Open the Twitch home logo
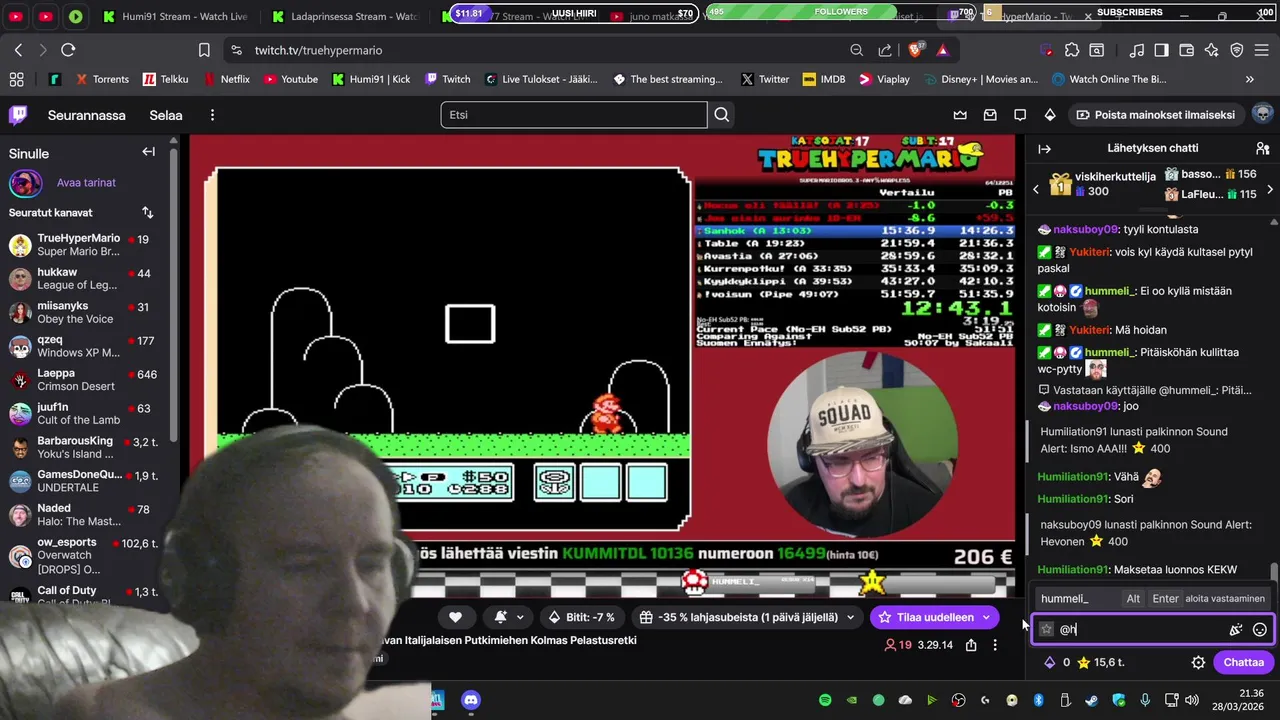This screenshot has width=1280, height=720. coord(18,115)
